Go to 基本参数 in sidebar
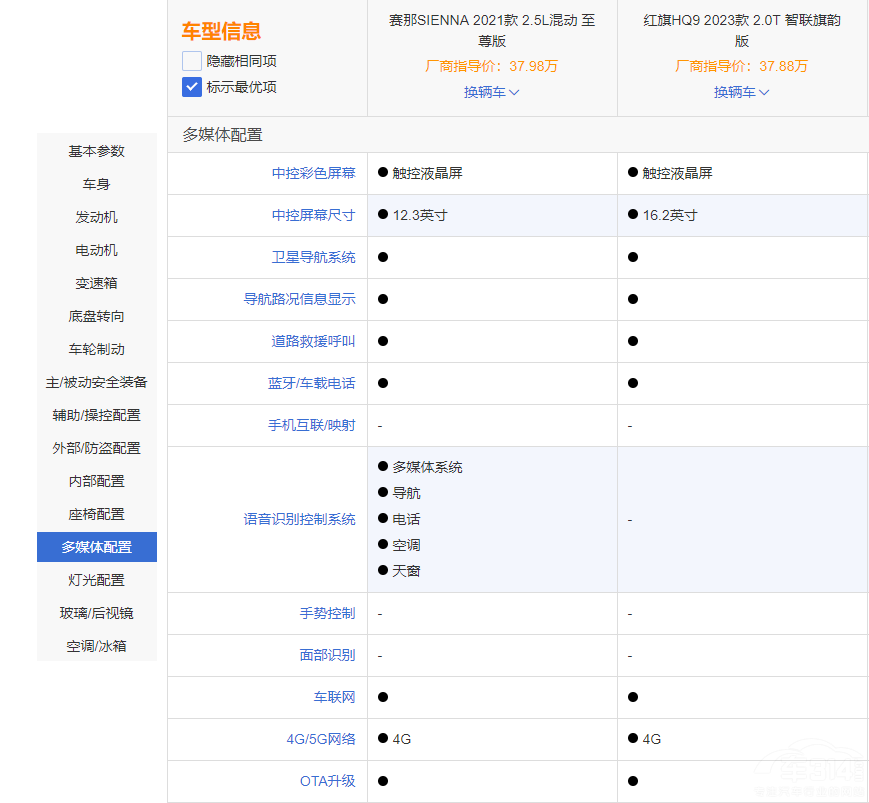This screenshot has width=869, height=803. tap(97, 151)
